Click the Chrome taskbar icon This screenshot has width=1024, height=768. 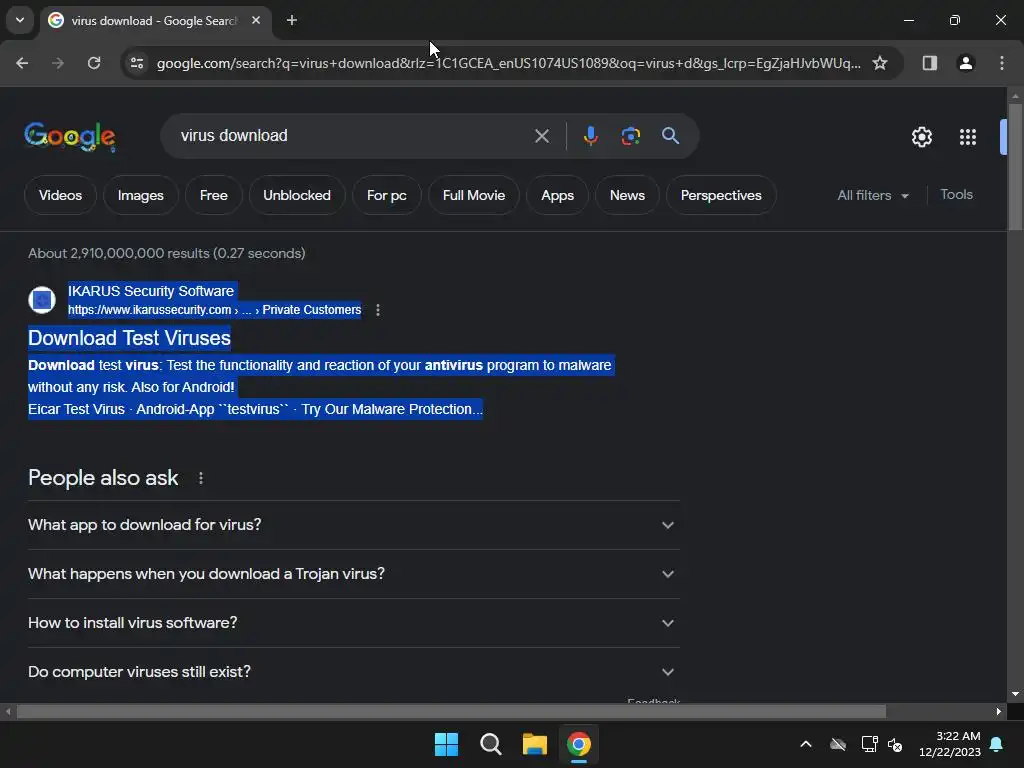(579, 744)
